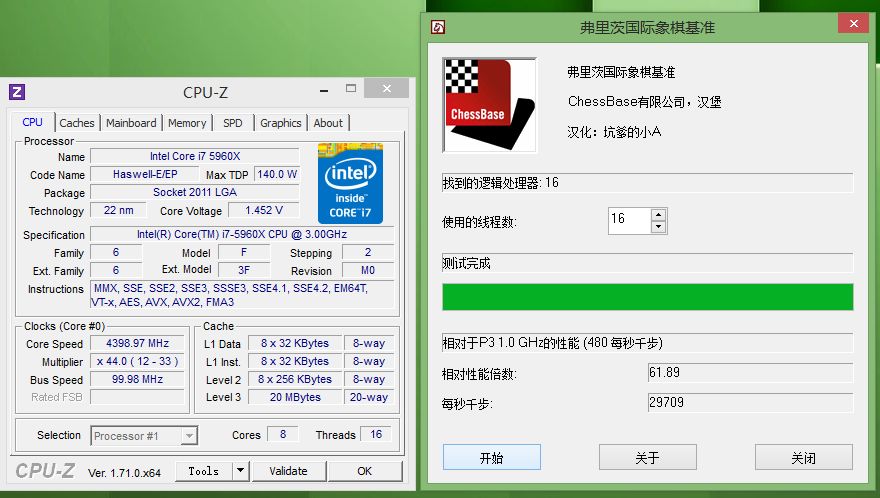
Task: Click the CPU-Z version text Ver. 1.71.0.x64
Action: click(x=125, y=473)
